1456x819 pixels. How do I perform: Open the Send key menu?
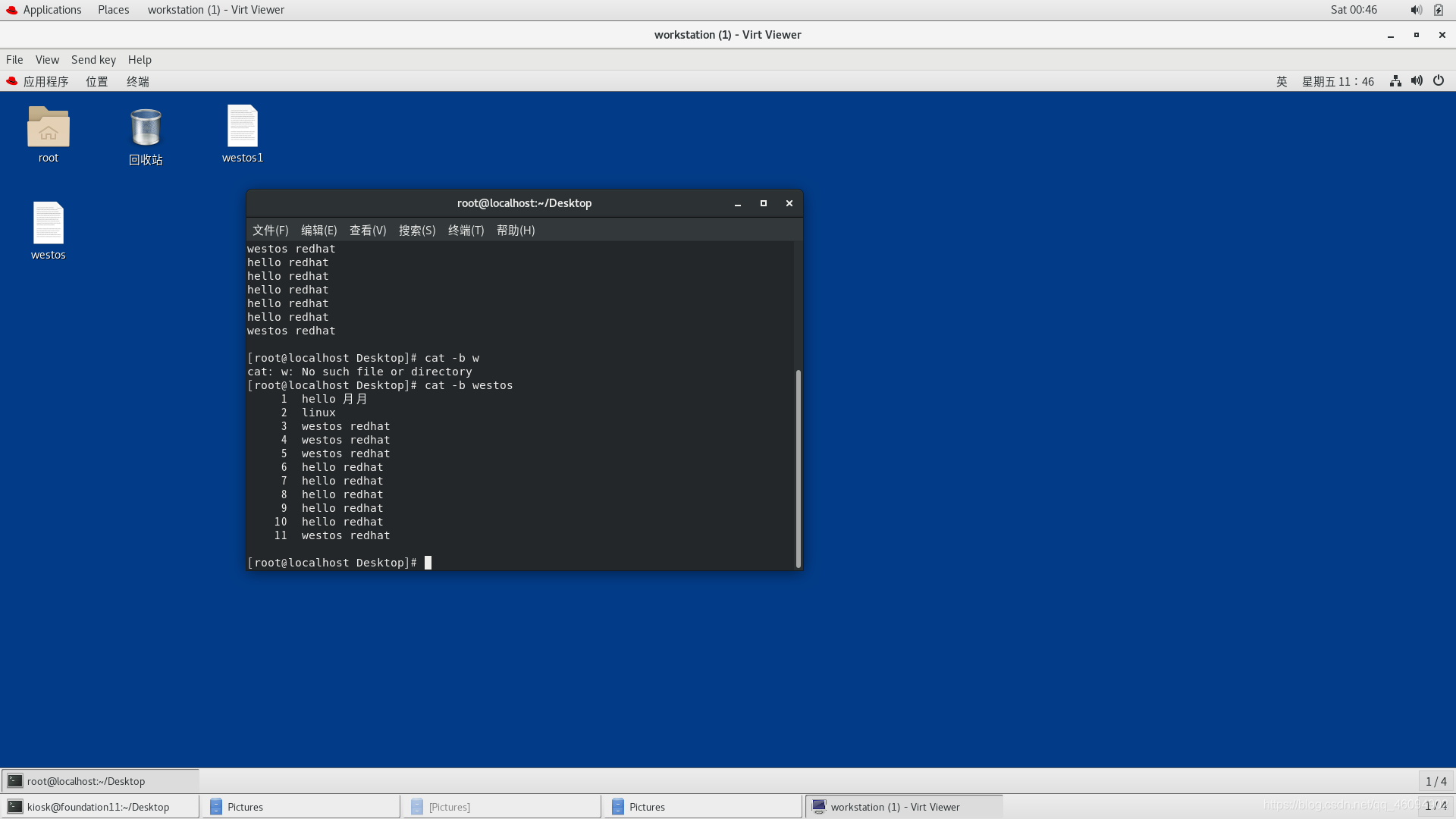(x=93, y=60)
